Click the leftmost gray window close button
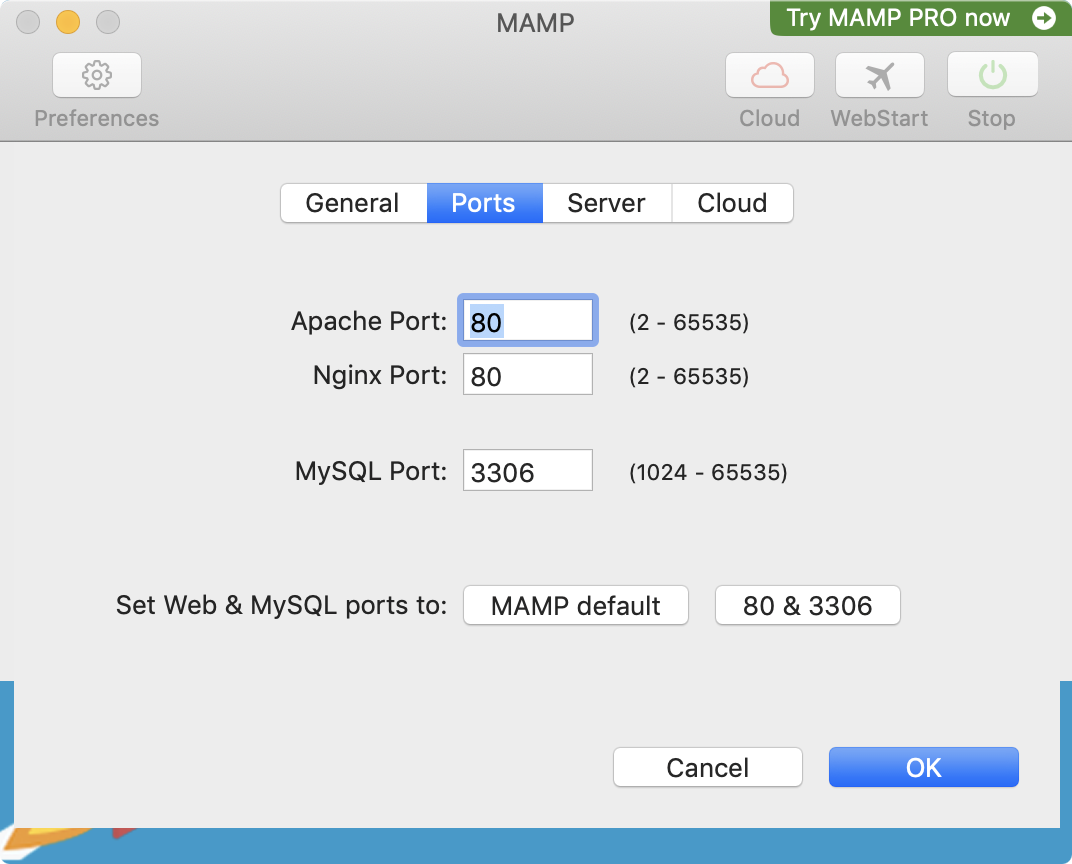Image resolution: width=1072 pixels, height=864 pixels. (29, 21)
